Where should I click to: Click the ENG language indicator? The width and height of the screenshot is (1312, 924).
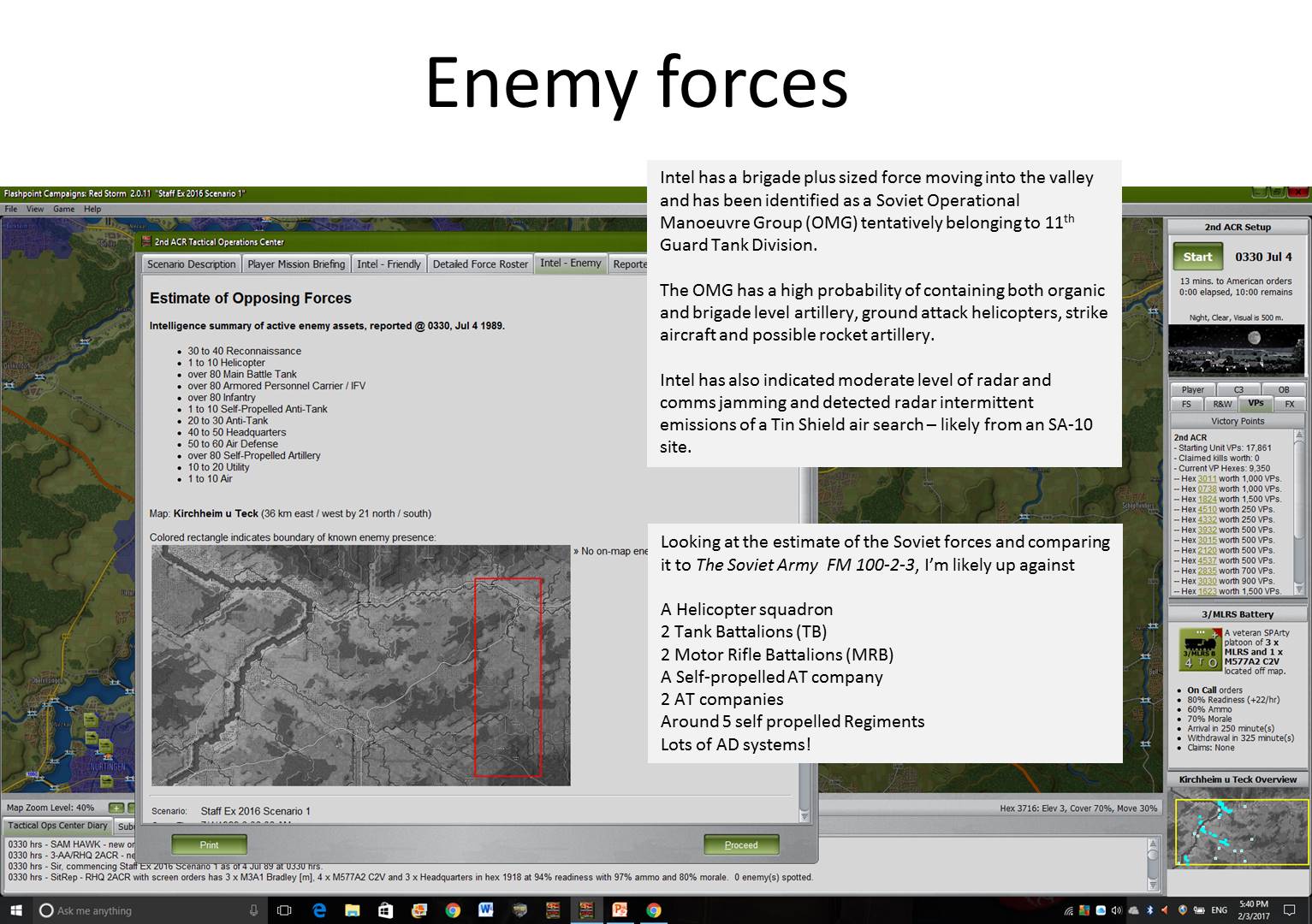click(1219, 910)
